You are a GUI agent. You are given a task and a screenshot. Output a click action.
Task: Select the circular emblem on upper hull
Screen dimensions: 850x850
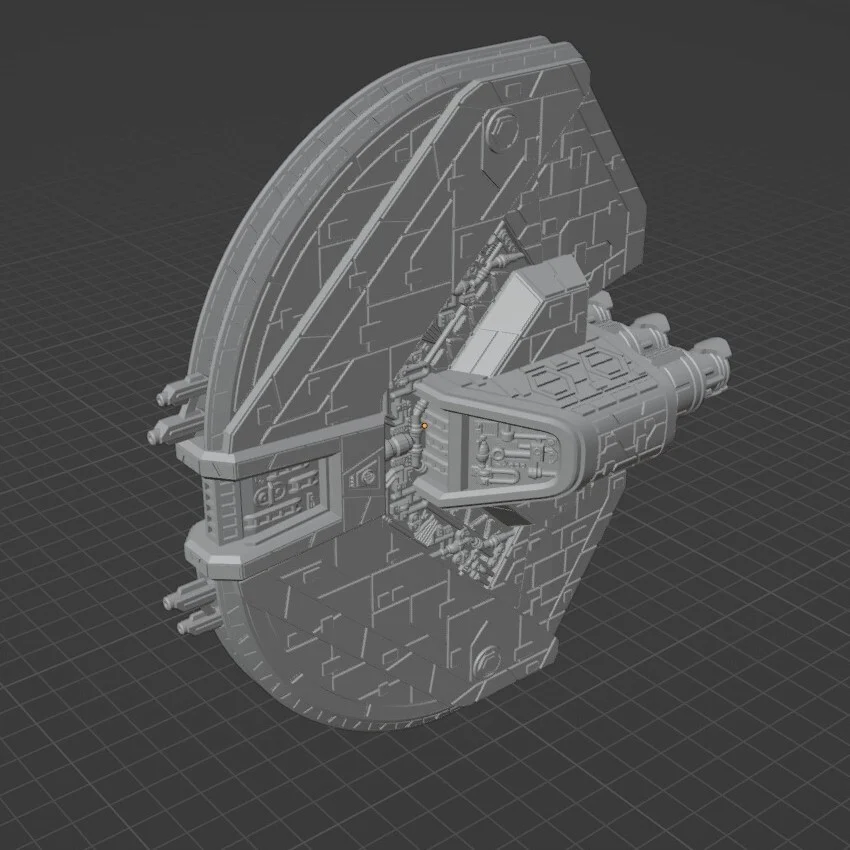point(501,129)
